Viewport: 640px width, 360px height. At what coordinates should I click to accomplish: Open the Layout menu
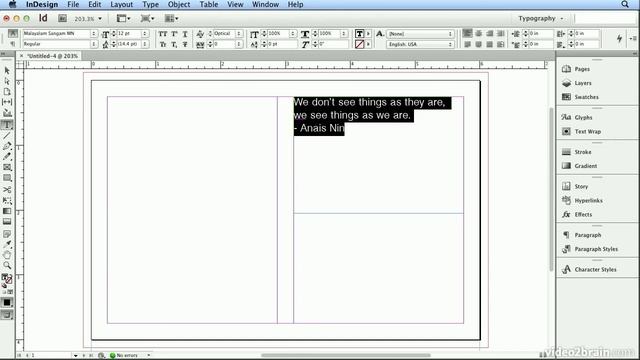coord(121,4)
